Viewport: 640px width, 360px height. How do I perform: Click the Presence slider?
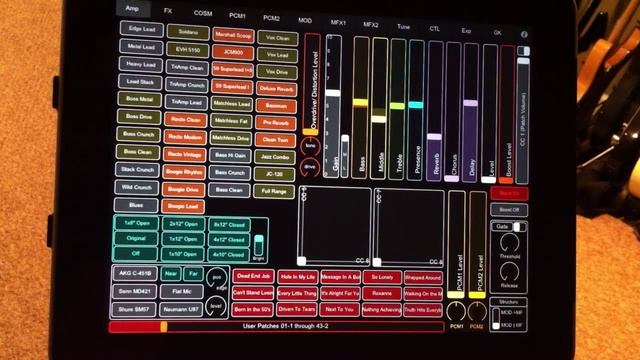(416, 110)
